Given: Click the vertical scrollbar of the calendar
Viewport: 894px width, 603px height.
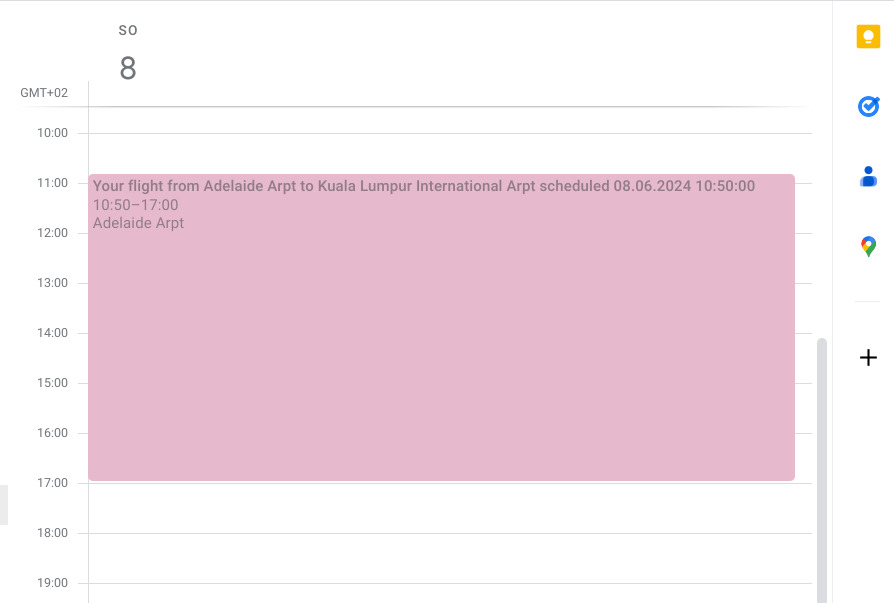Looking at the screenshot, I should 822,470.
